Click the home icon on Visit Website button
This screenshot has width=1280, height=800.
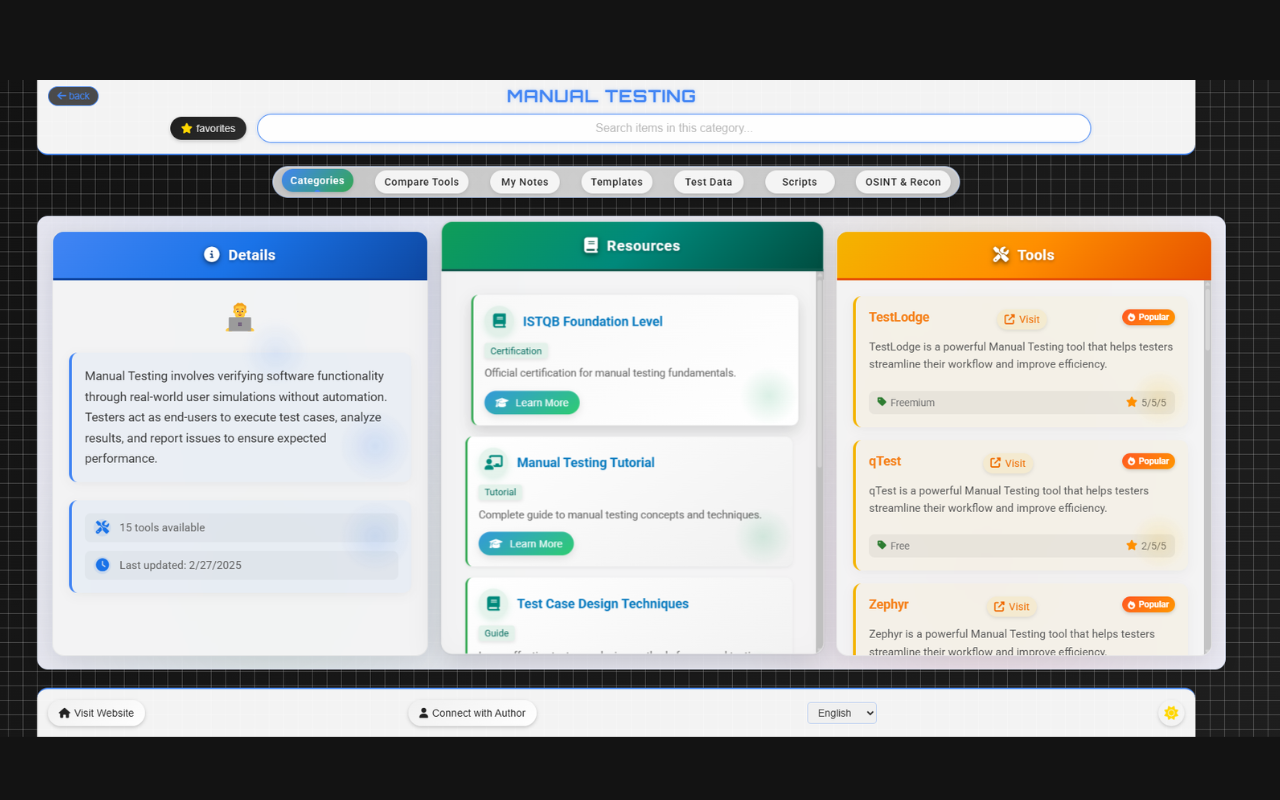click(65, 712)
